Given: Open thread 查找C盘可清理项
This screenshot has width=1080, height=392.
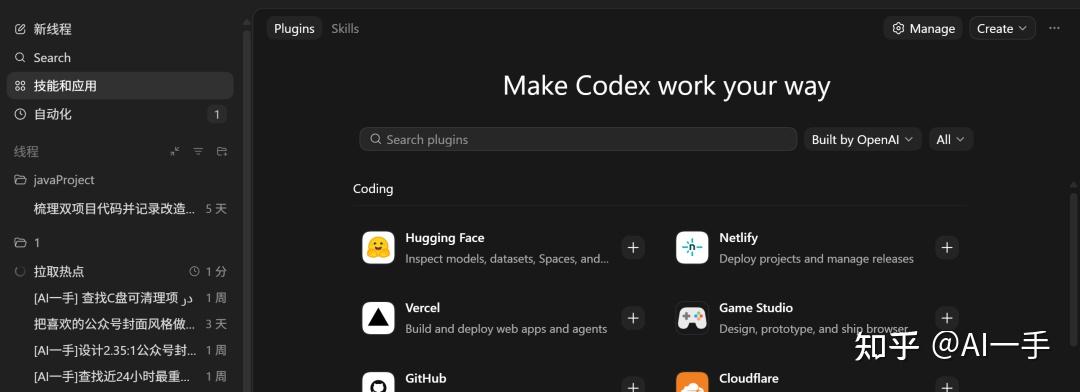Looking at the screenshot, I should point(120,298).
